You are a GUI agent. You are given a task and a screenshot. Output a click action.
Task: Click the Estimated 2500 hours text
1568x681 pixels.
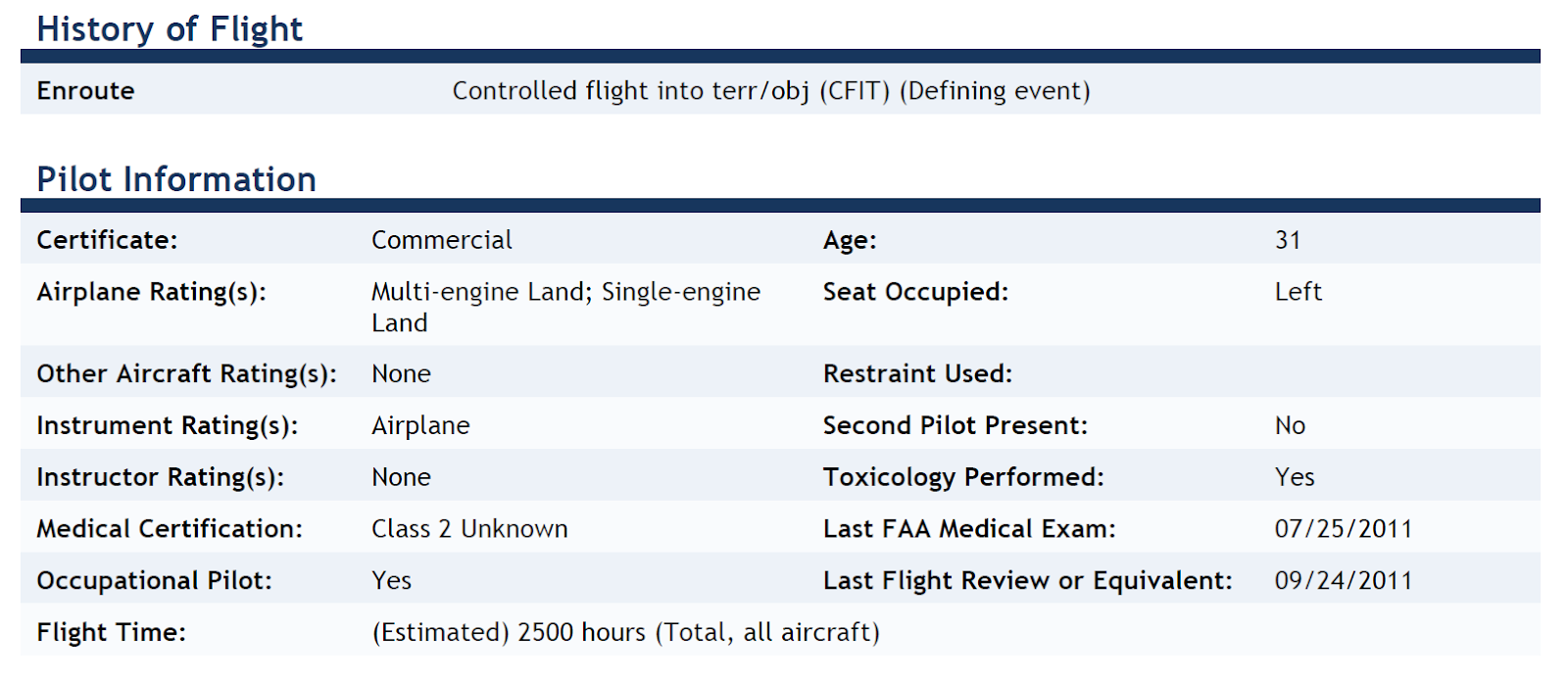(625, 633)
